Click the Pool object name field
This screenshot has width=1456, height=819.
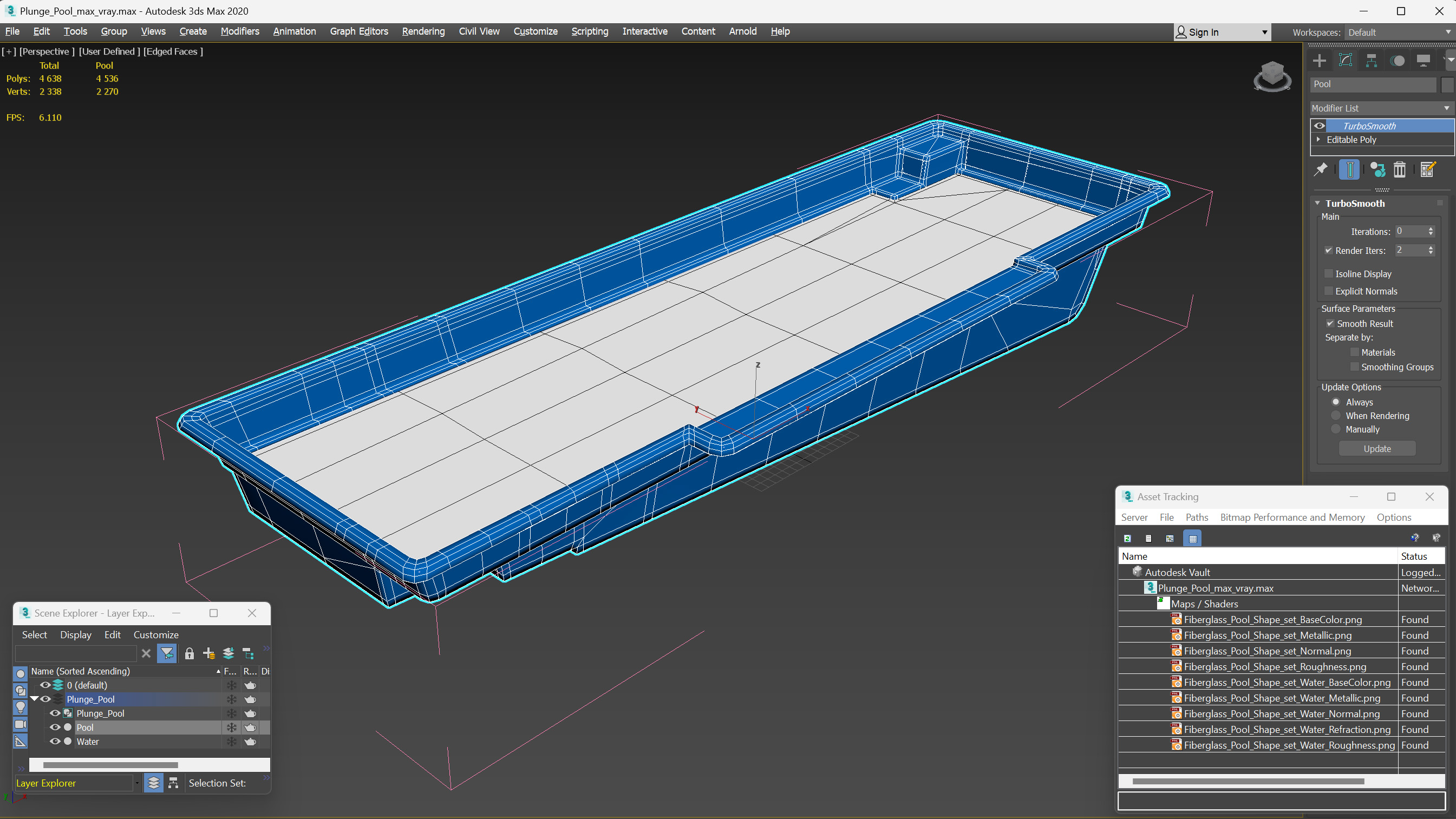(1373, 84)
